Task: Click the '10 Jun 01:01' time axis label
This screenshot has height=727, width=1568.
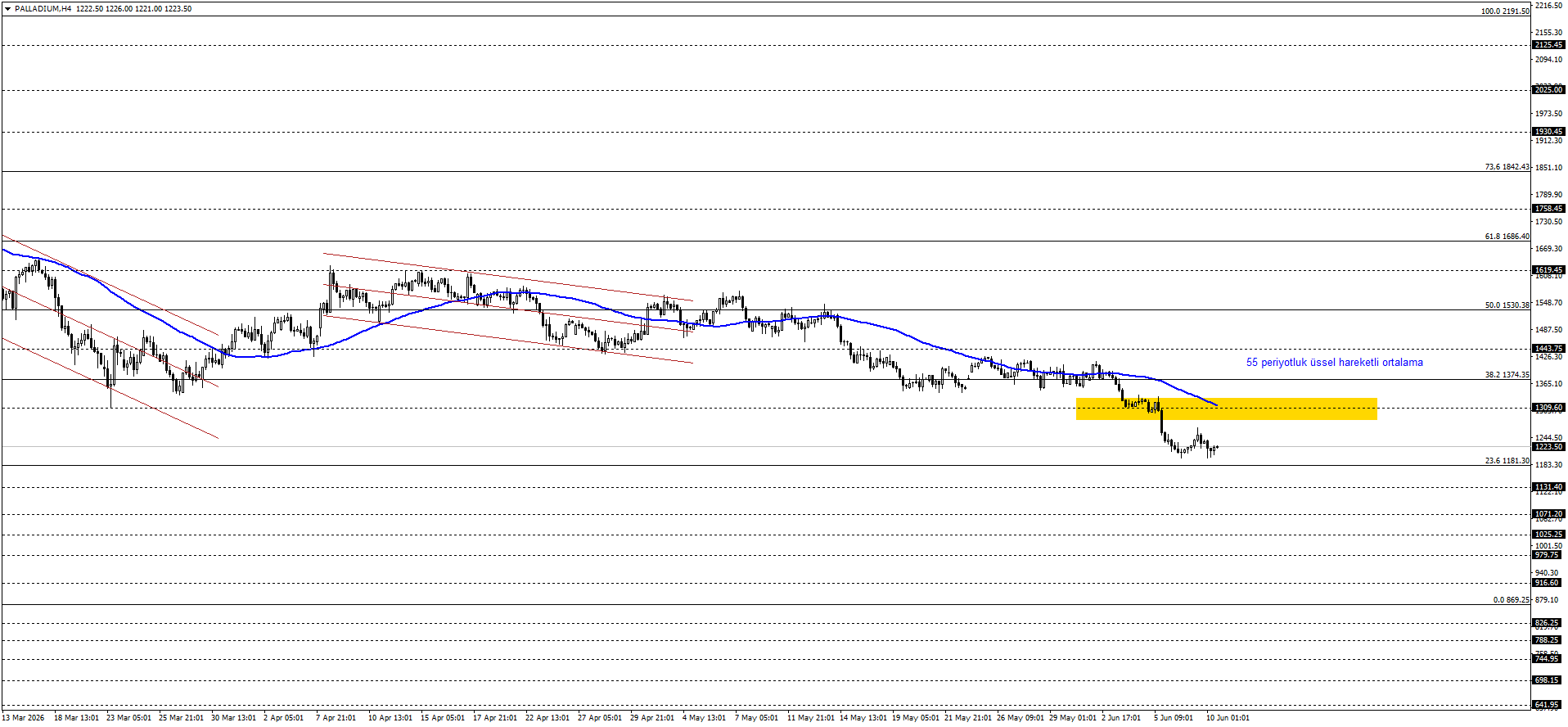Action: coord(1228,718)
